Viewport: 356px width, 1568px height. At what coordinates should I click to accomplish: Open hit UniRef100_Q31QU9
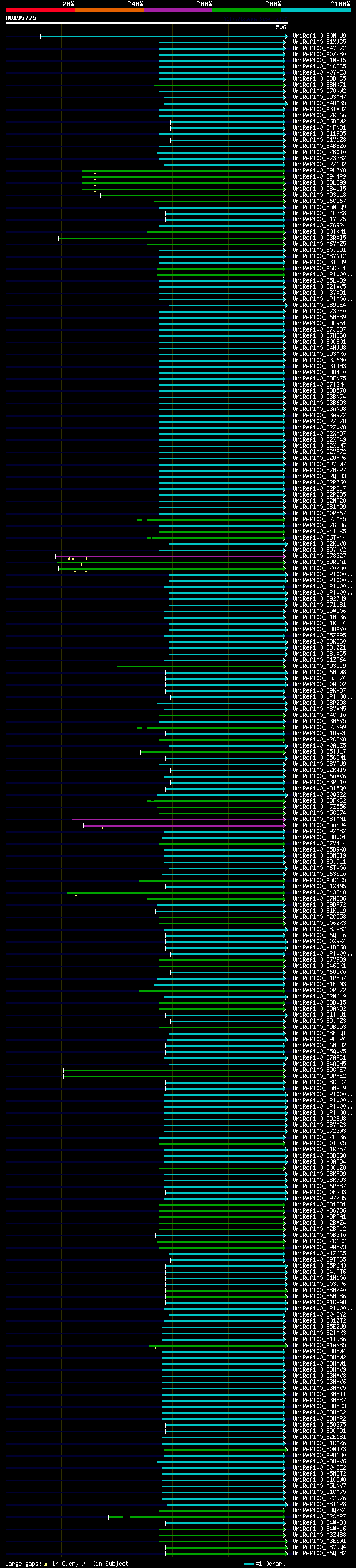click(319, 263)
